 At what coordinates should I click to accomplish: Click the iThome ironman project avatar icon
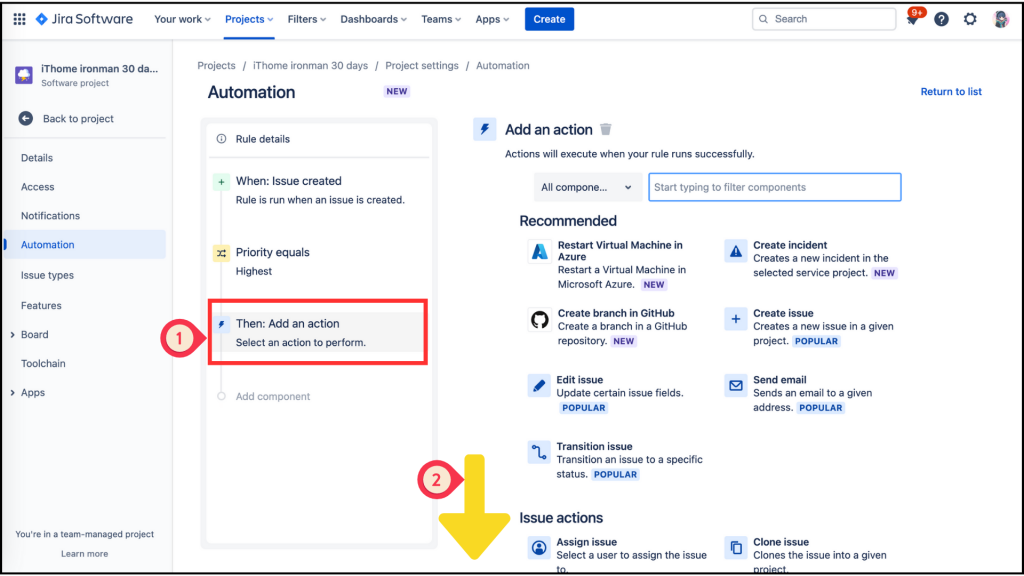tap(24, 75)
